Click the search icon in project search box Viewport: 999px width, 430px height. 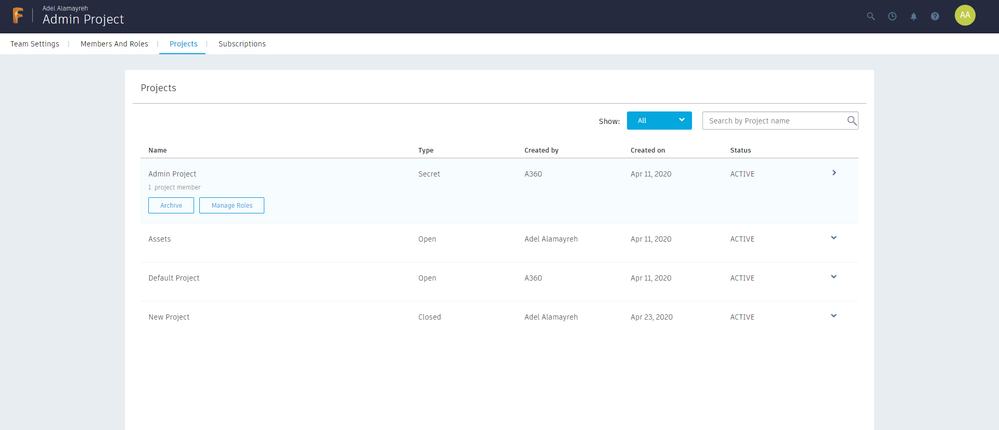click(851, 120)
